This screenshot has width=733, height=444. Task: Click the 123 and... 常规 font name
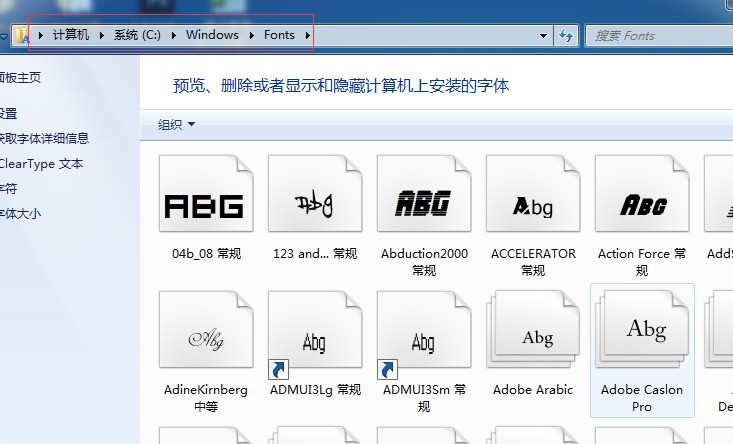pyautogui.click(x=315, y=254)
